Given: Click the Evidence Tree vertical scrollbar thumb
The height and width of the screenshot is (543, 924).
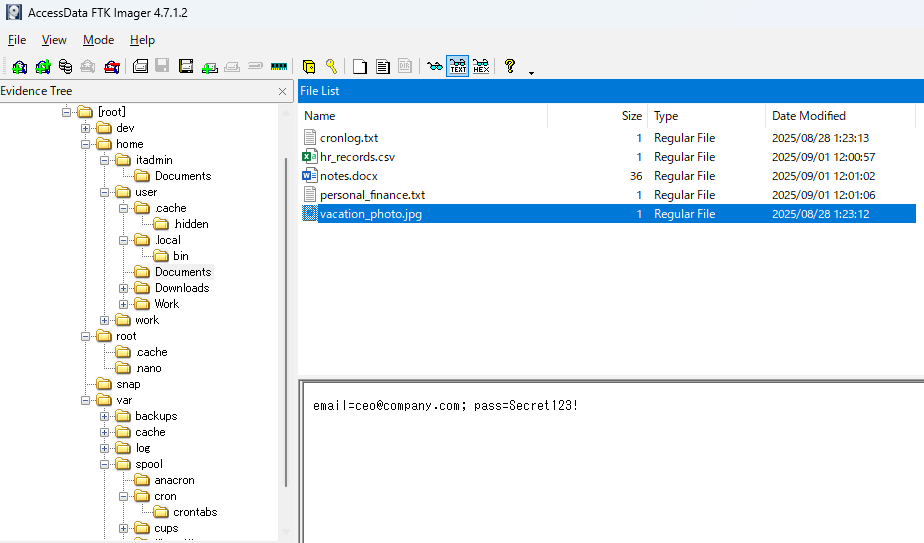Looking at the screenshot, I should tap(286, 321).
